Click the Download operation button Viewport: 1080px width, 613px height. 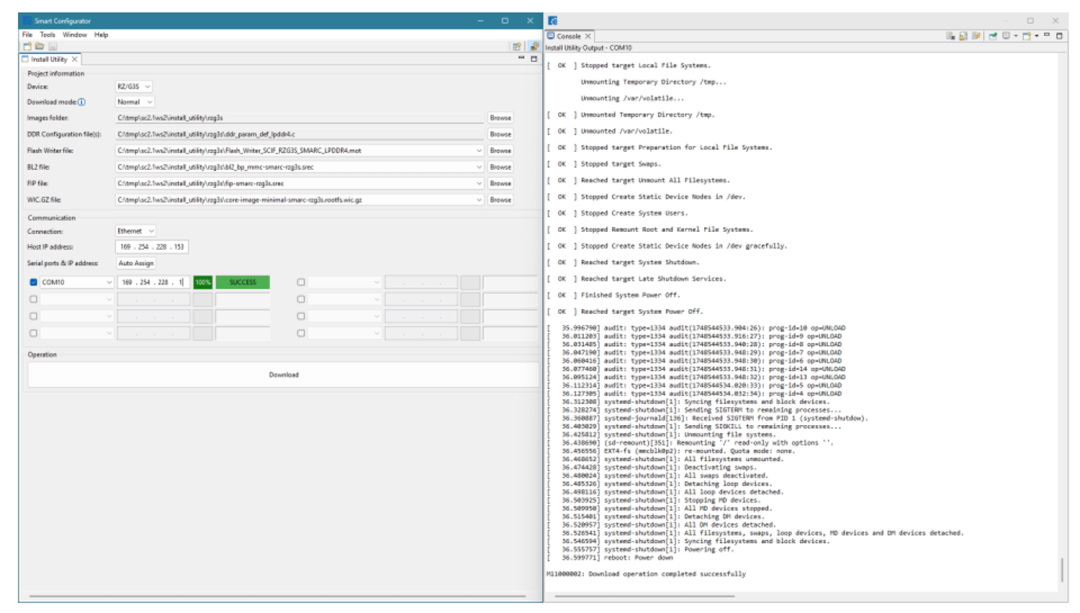[284, 375]
